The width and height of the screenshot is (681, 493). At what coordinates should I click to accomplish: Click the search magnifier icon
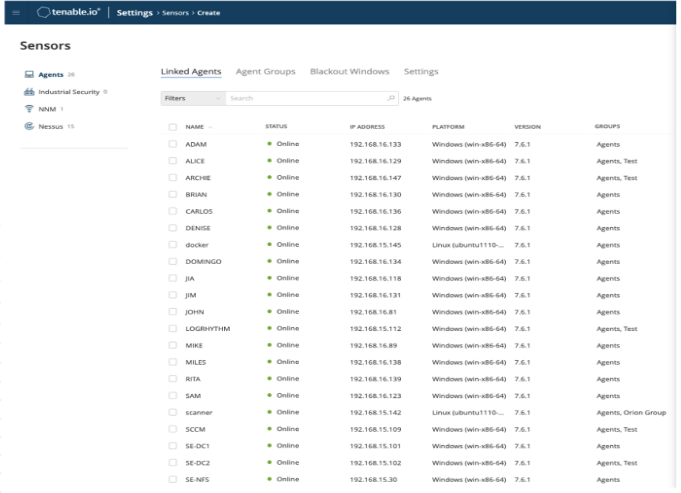coord(391,98)
